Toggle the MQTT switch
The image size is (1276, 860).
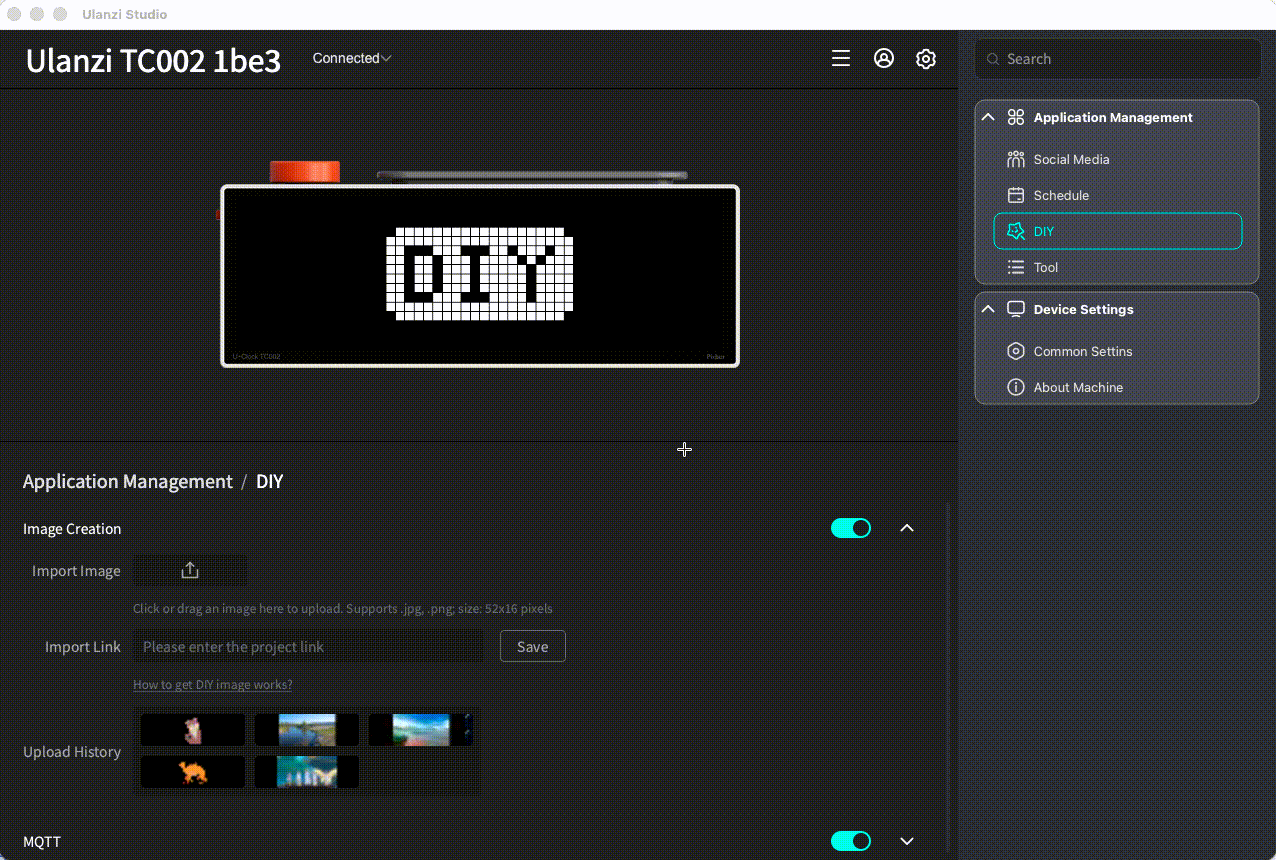pyautogui.click(x=851, y=841)
